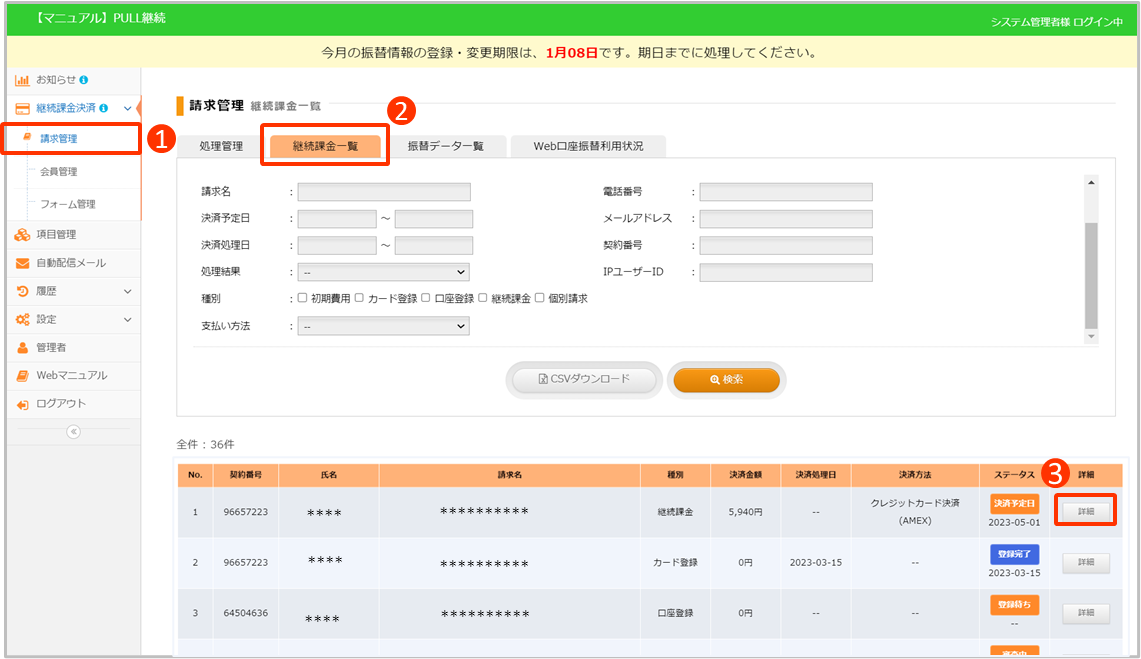Click the CSVダウンロード button
Viewport: 1141px width, 659px height.
click(x=584, y=380)
